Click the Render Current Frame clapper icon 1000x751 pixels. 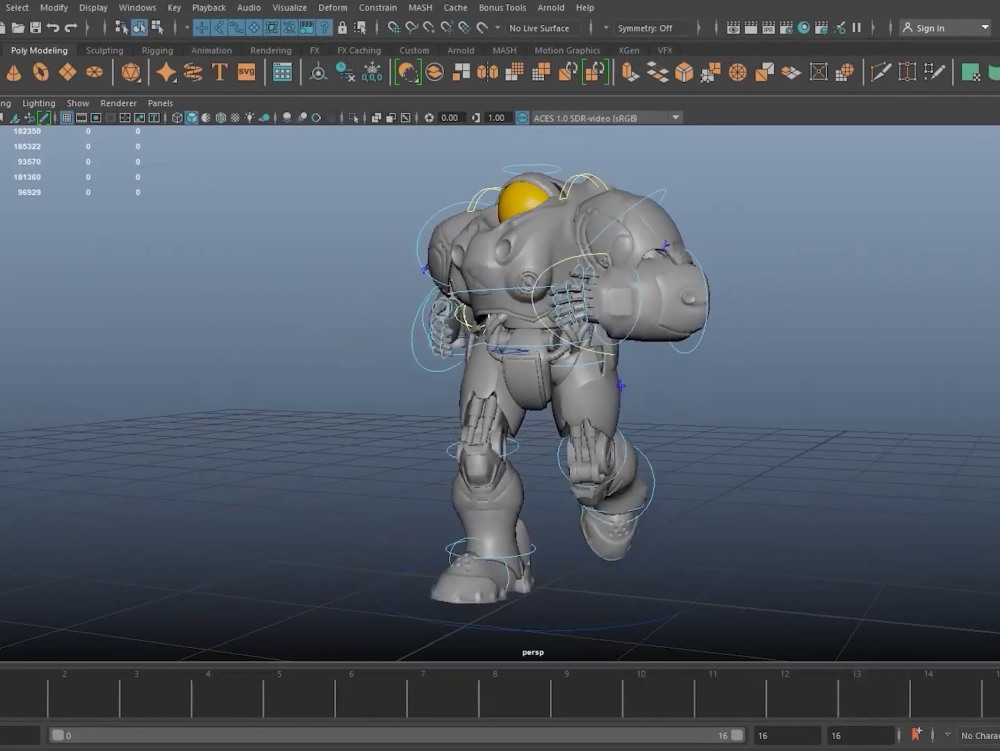tap(751, 28)
